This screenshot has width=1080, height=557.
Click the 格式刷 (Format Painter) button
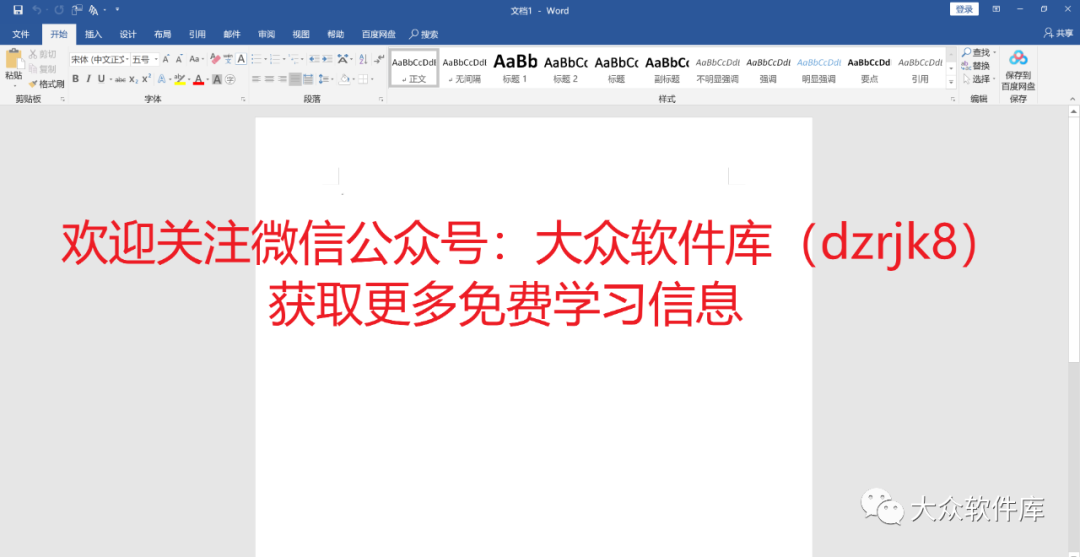click(47, 84)
